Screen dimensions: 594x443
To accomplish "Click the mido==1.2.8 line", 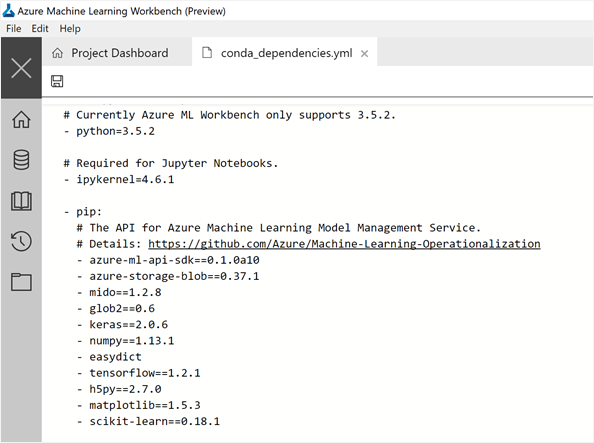I will (x=119, y=293).
